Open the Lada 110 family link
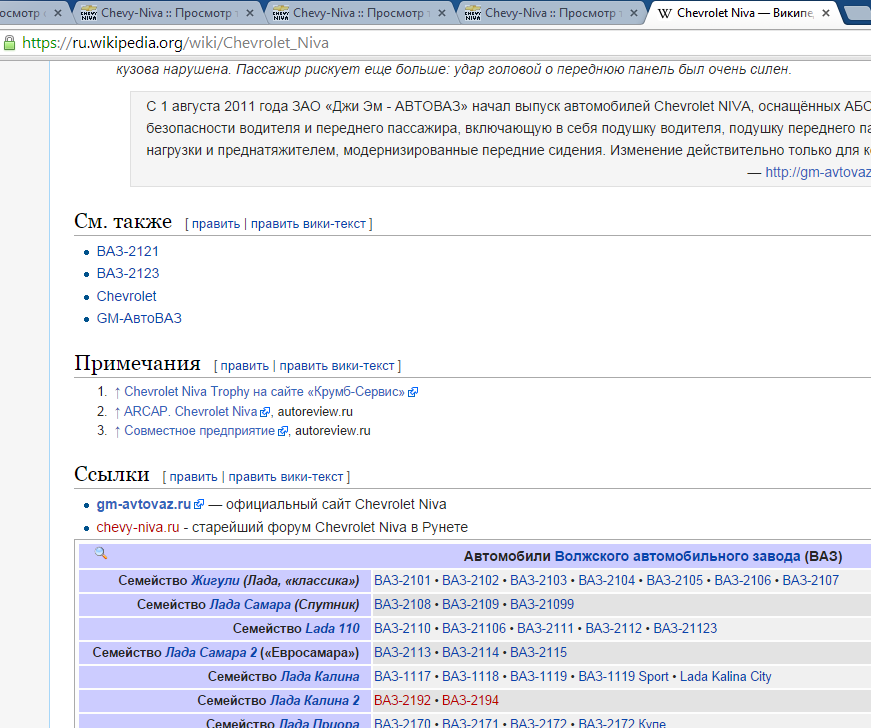The width and height of the screenshot is (871, 728). point(333,629)
